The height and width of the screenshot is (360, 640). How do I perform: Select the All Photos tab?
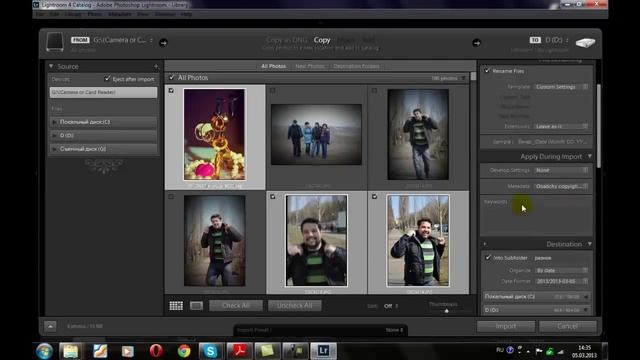[273, 66]
